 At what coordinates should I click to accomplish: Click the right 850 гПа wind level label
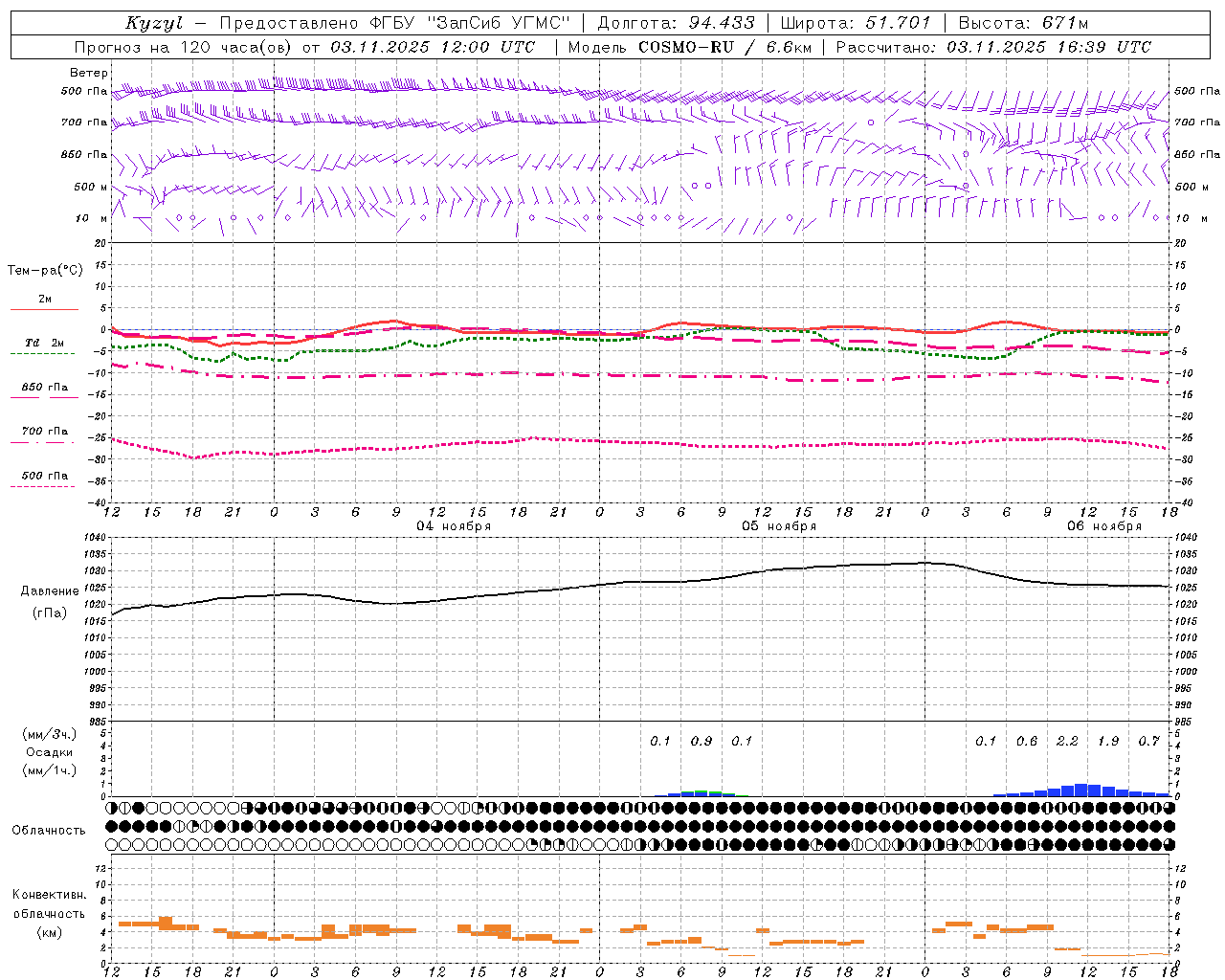pyautogui.click(x=1197, y=154)
